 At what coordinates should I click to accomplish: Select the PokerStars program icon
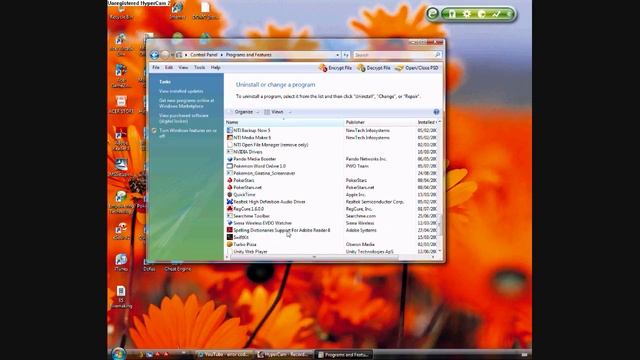click(229, 180)
